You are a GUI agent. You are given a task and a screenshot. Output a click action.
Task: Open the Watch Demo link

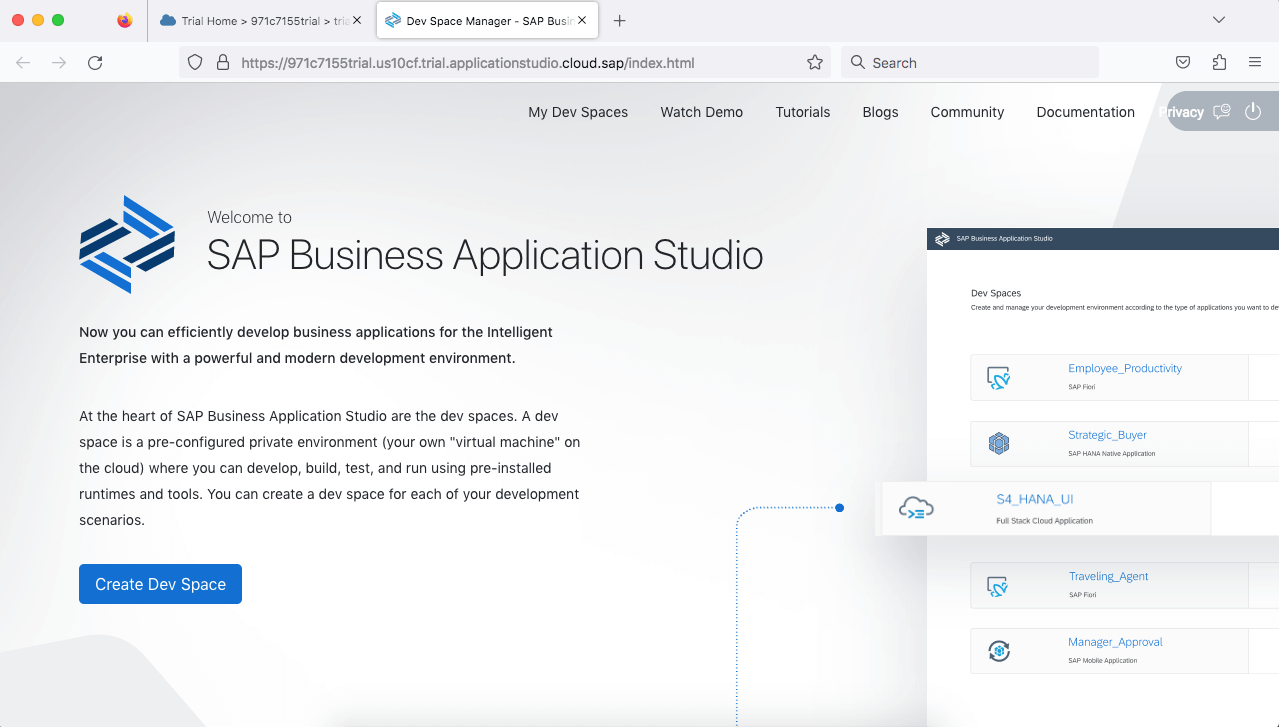702,112
